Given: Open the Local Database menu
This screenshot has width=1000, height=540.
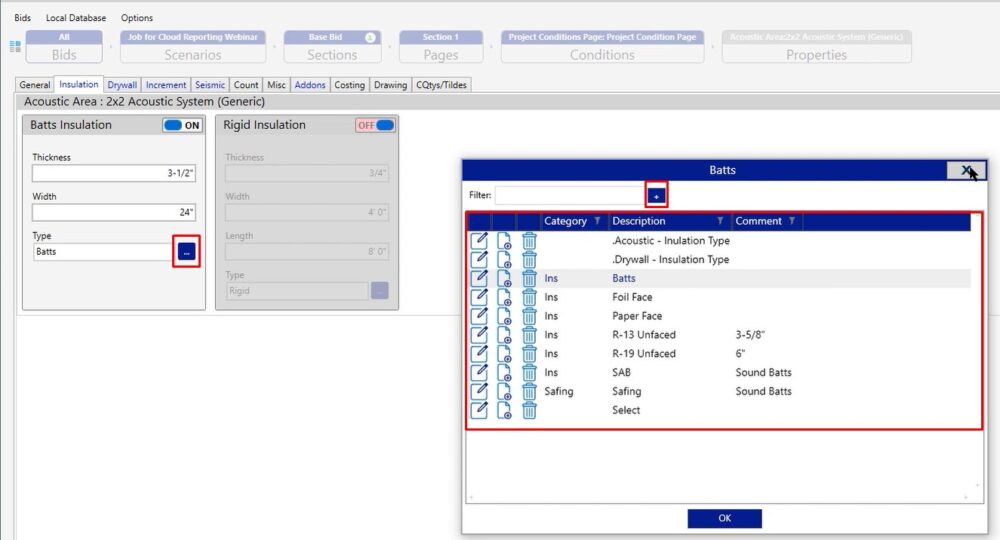Looking at the screenshot, I should pos(76,18).
